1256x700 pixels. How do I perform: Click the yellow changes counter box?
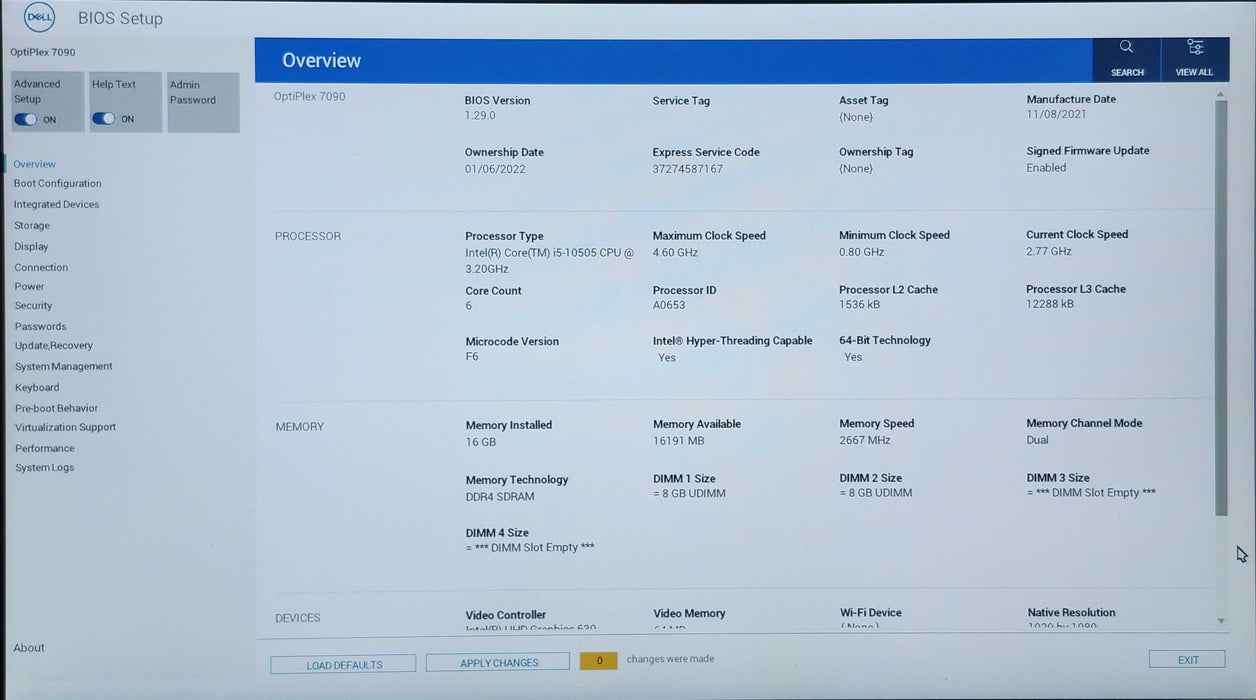pyautogui.click(x=599, y=661)
